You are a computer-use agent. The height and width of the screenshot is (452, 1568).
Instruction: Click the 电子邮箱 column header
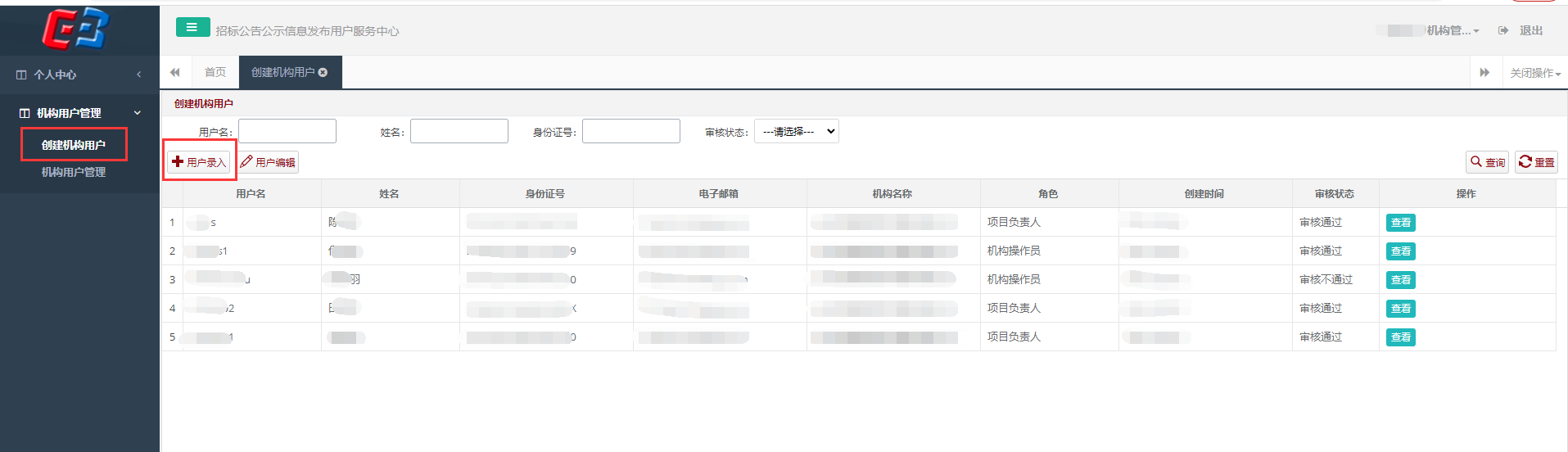719,194
